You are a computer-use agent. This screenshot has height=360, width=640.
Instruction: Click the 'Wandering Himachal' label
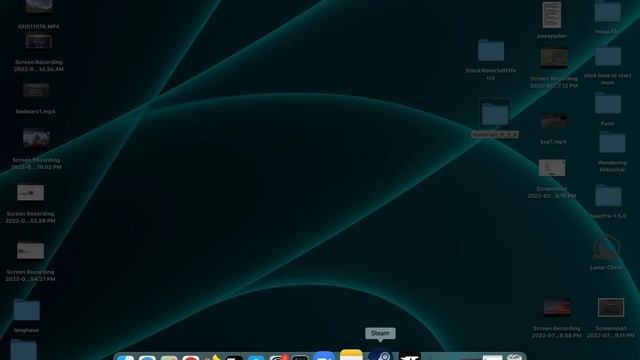tap(612, 166)
